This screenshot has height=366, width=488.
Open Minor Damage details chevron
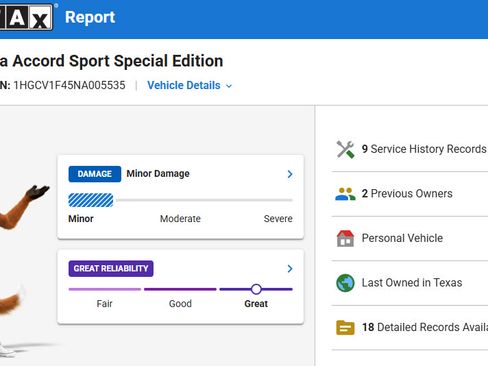click(290, 174)
